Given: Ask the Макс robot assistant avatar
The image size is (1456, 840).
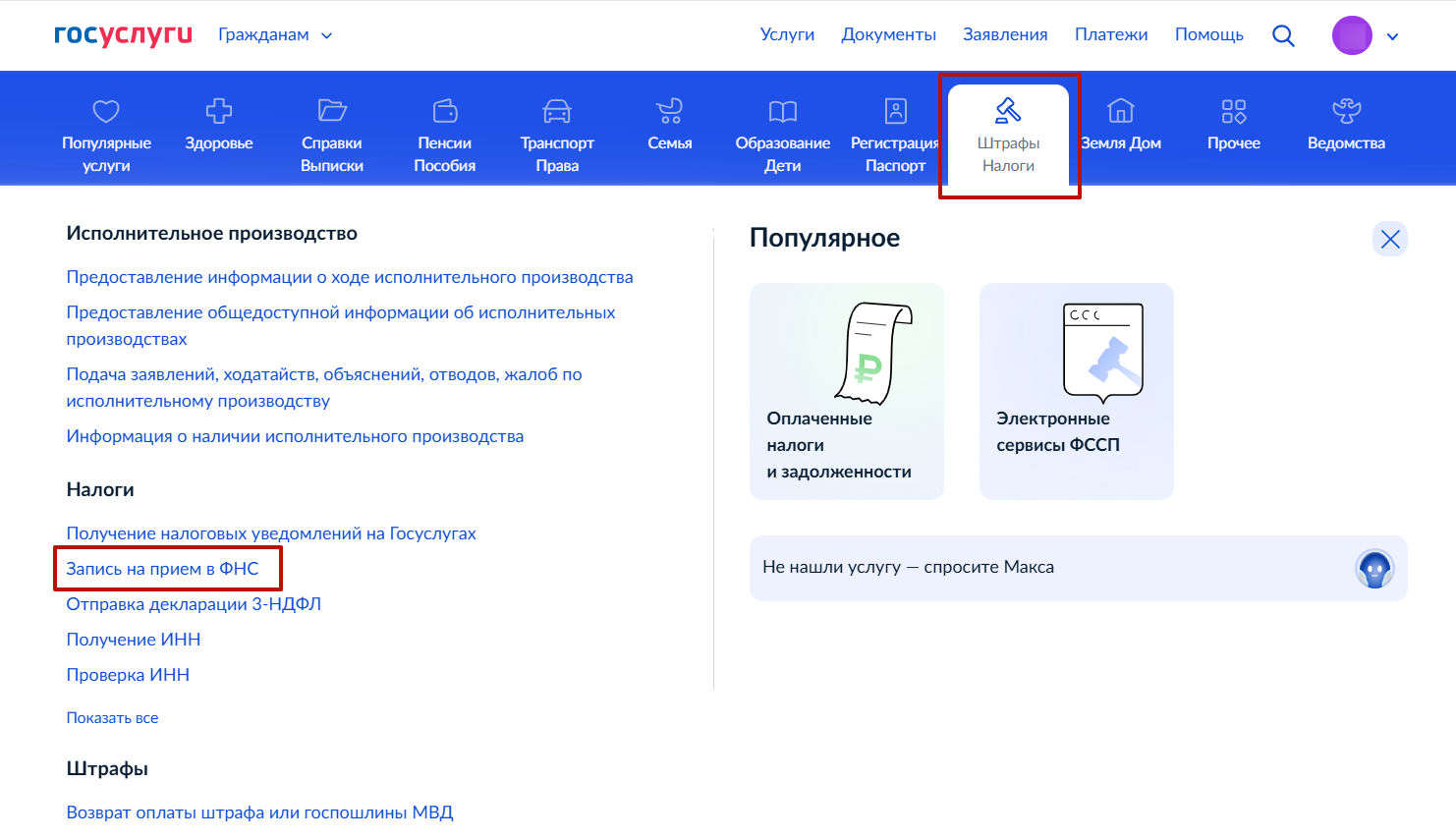Looking at the screenshot, I should [1374, 568].
